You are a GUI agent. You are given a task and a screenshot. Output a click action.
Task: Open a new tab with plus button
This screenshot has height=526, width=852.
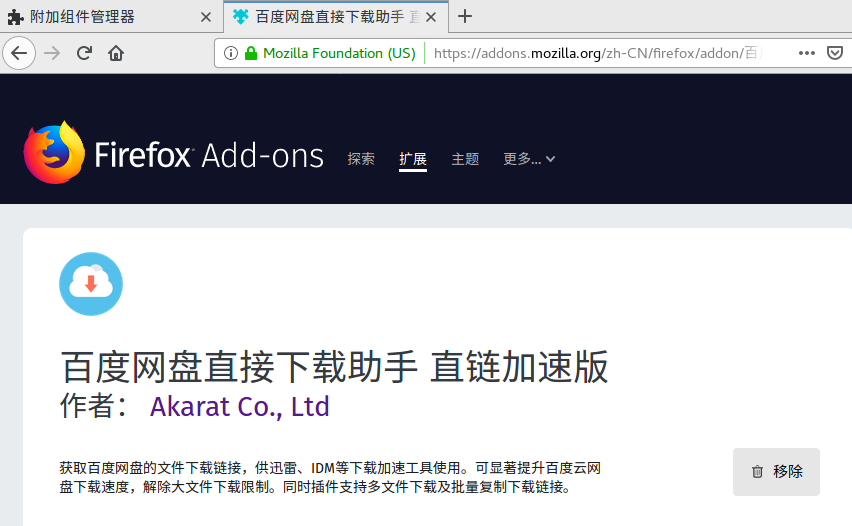click(x=465, y=16)
